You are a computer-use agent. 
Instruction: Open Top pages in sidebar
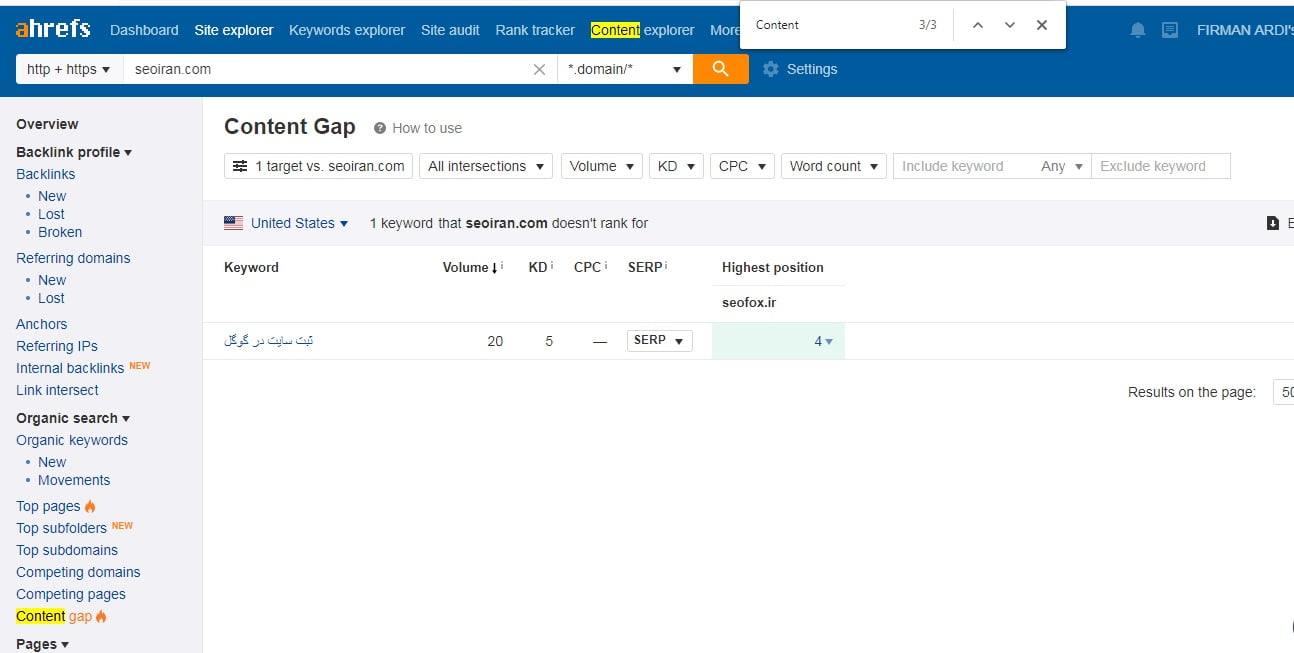[x=48, y=506]
